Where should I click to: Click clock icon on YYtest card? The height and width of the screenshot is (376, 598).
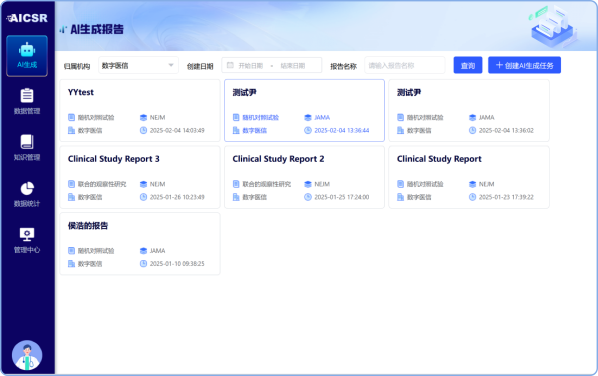[143, 130]
